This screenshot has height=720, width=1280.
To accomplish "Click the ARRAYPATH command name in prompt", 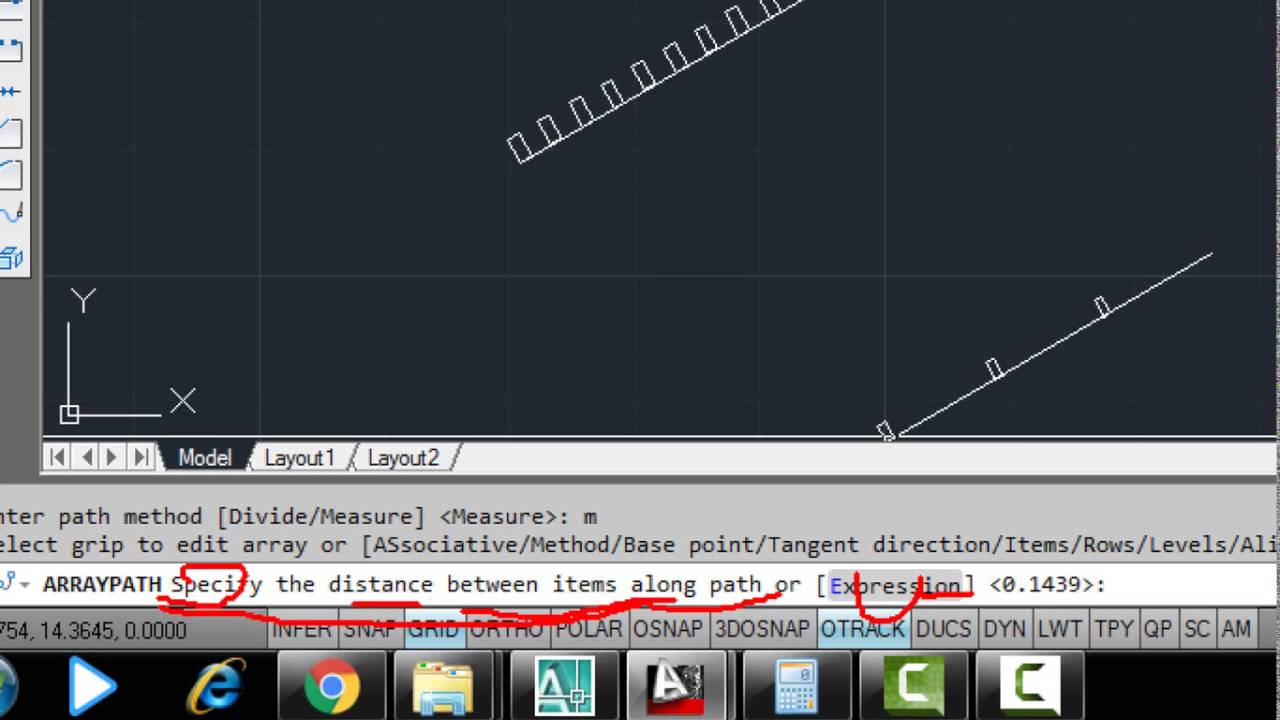I will click(x=102, y=585).
